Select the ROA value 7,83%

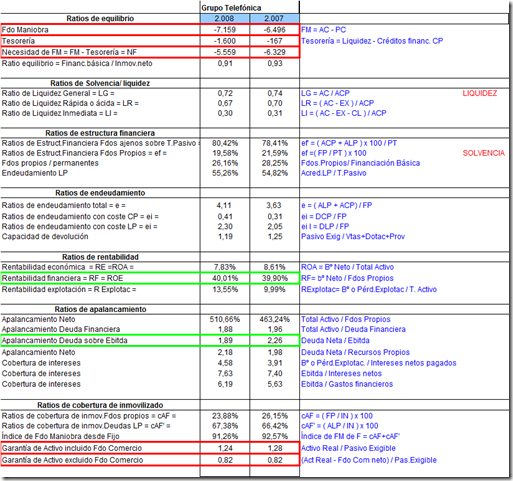225,267
